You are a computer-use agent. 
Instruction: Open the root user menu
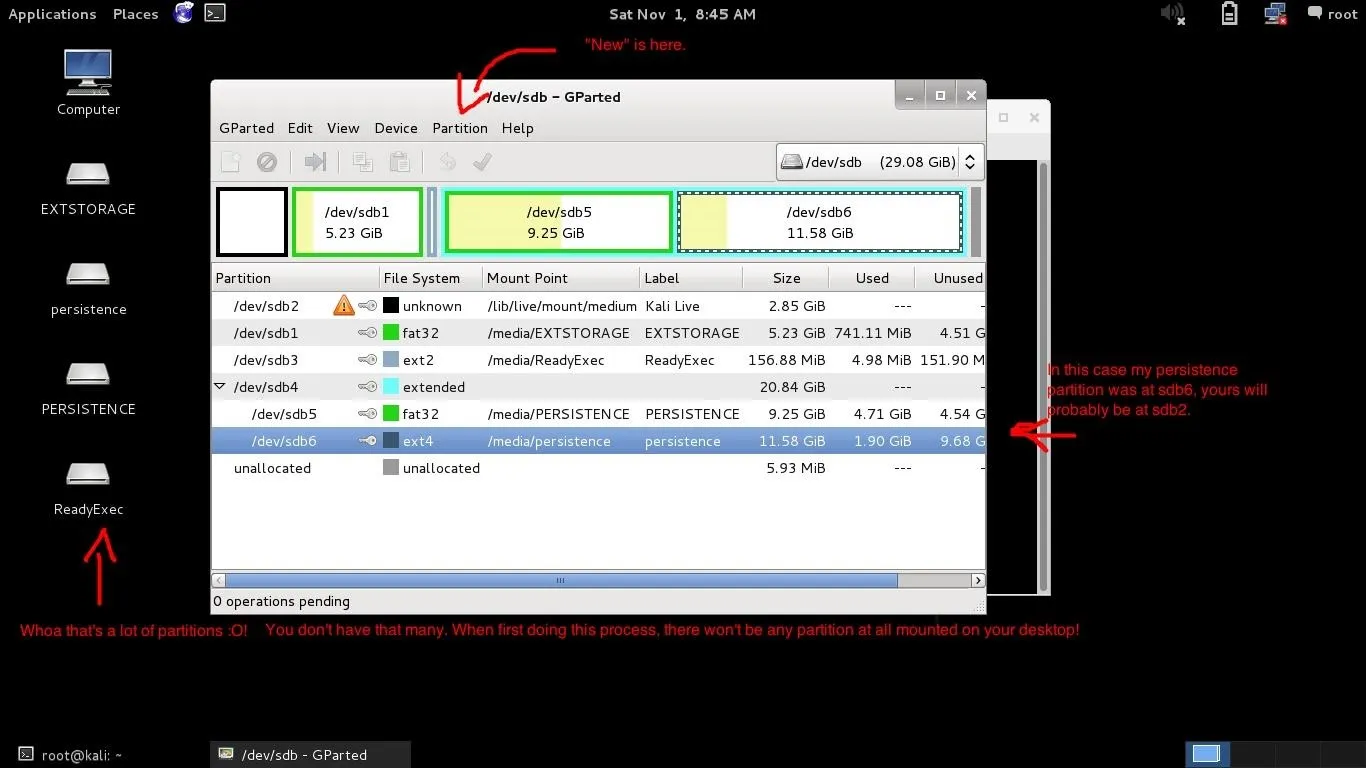pyautogui.click(x=1333, y=14)
